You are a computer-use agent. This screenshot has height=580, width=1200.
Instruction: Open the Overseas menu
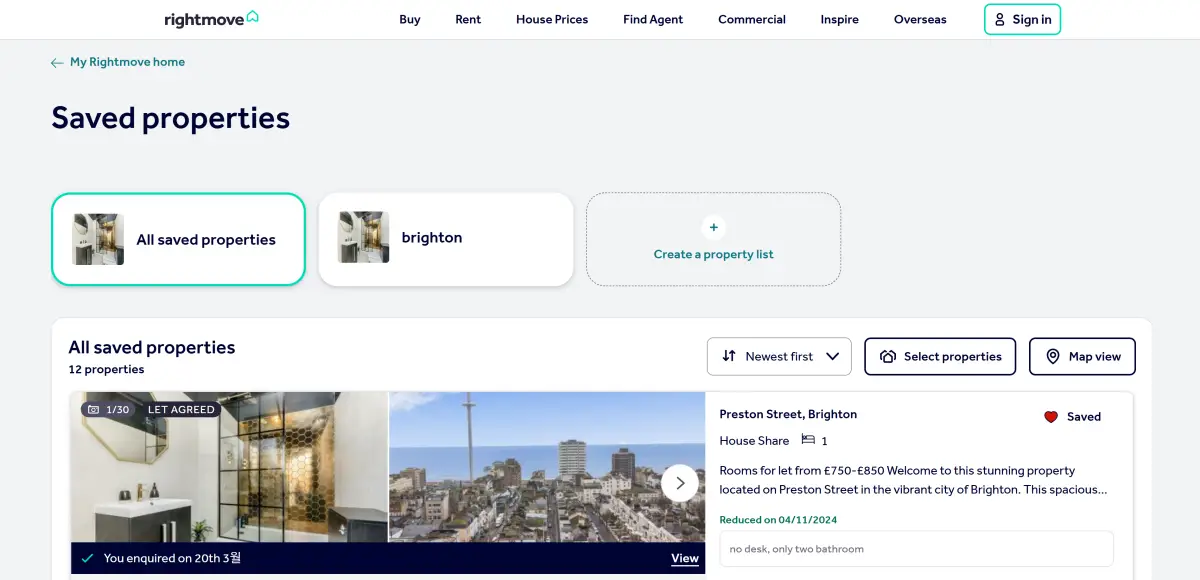(920, 19)
